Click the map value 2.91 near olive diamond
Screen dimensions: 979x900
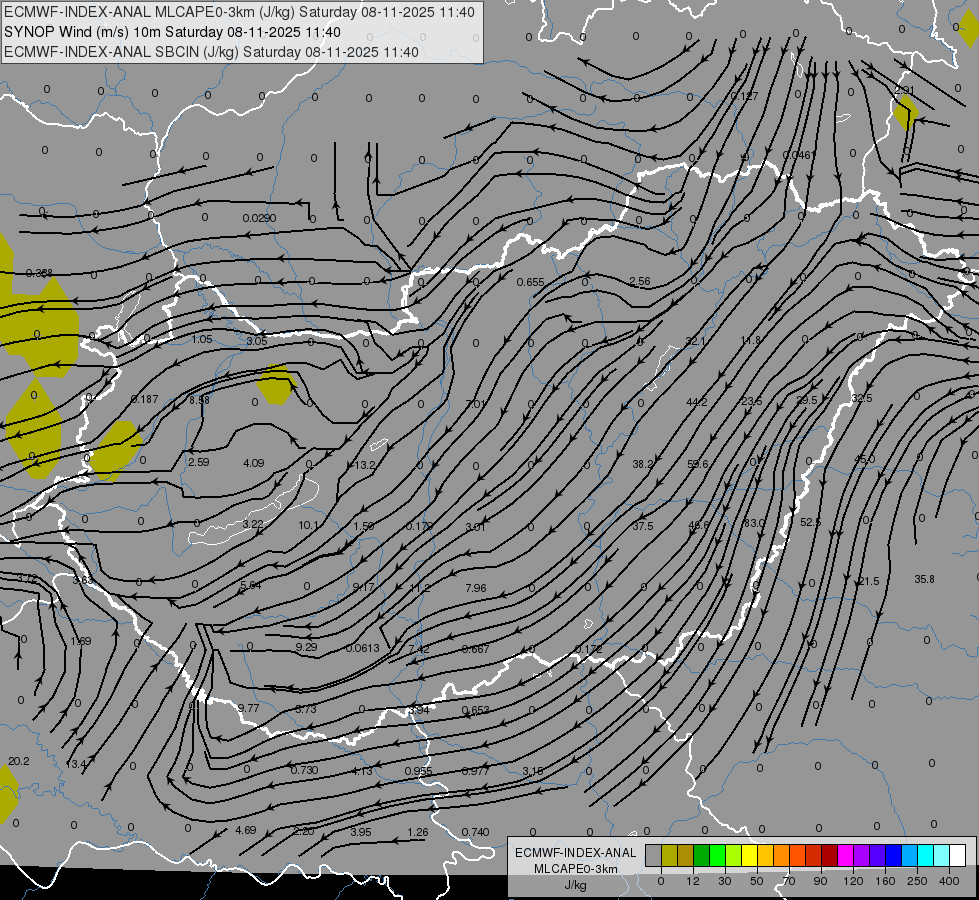pyautogui.click(x=904, y=90)
